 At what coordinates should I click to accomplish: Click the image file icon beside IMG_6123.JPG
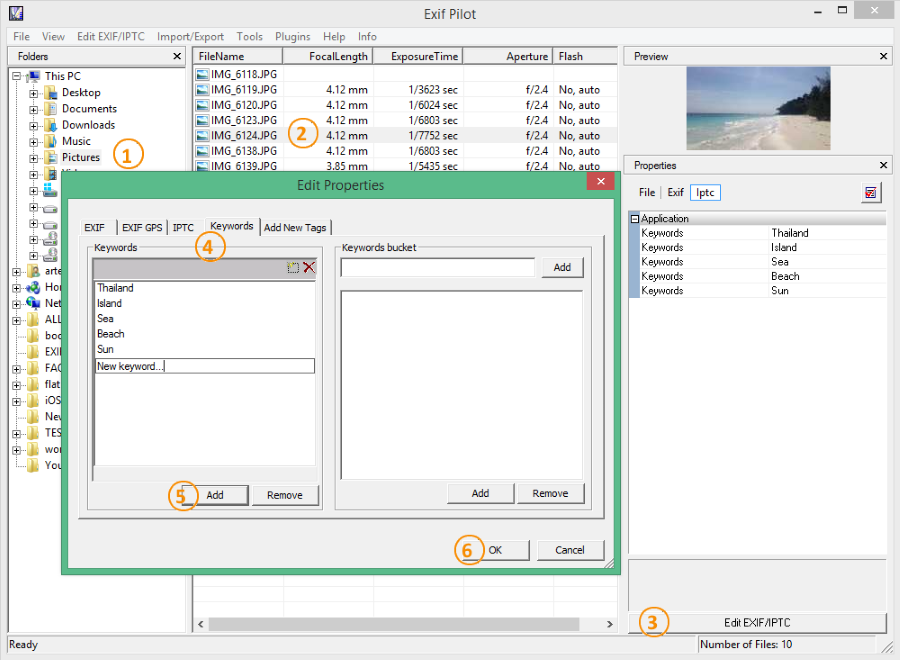point(202,121)
